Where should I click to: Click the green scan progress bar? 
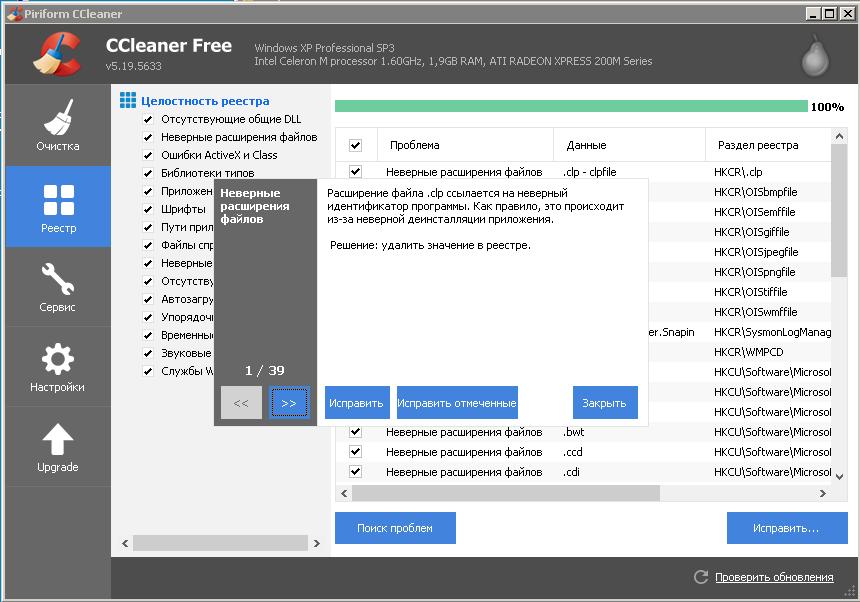click(571, 106)
